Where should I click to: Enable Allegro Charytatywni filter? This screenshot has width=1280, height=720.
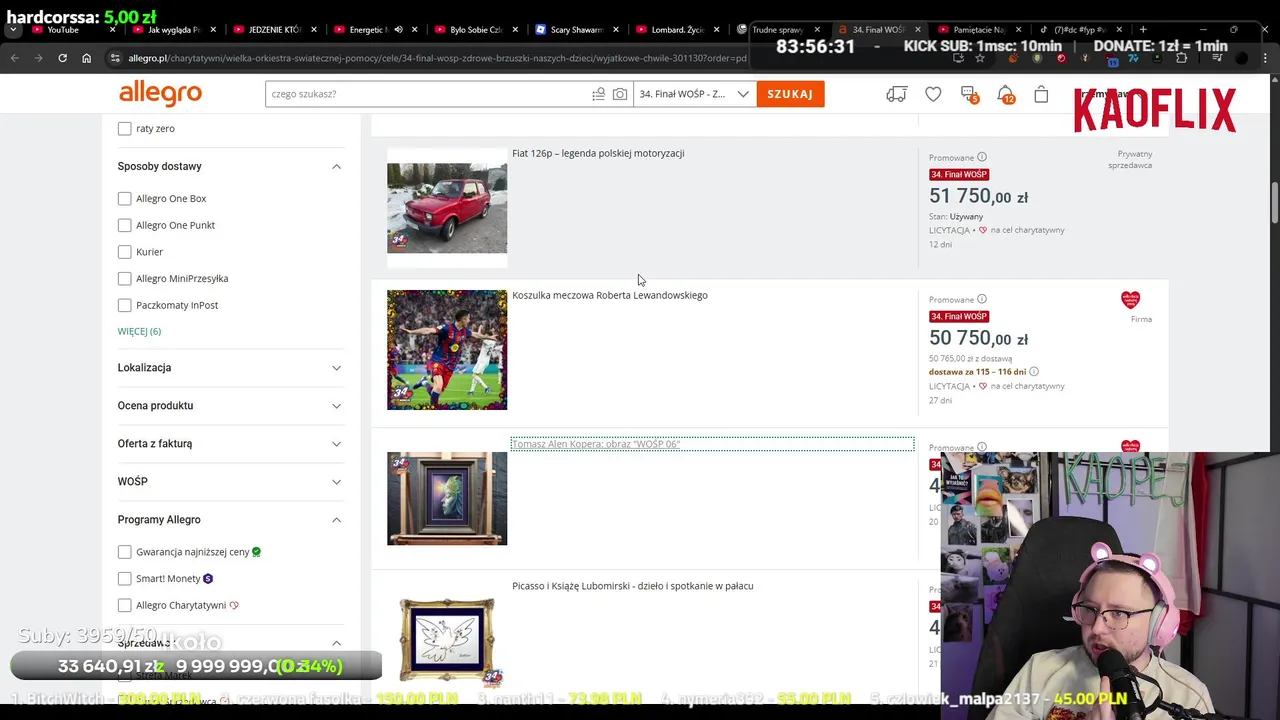(x=124, y=605)
